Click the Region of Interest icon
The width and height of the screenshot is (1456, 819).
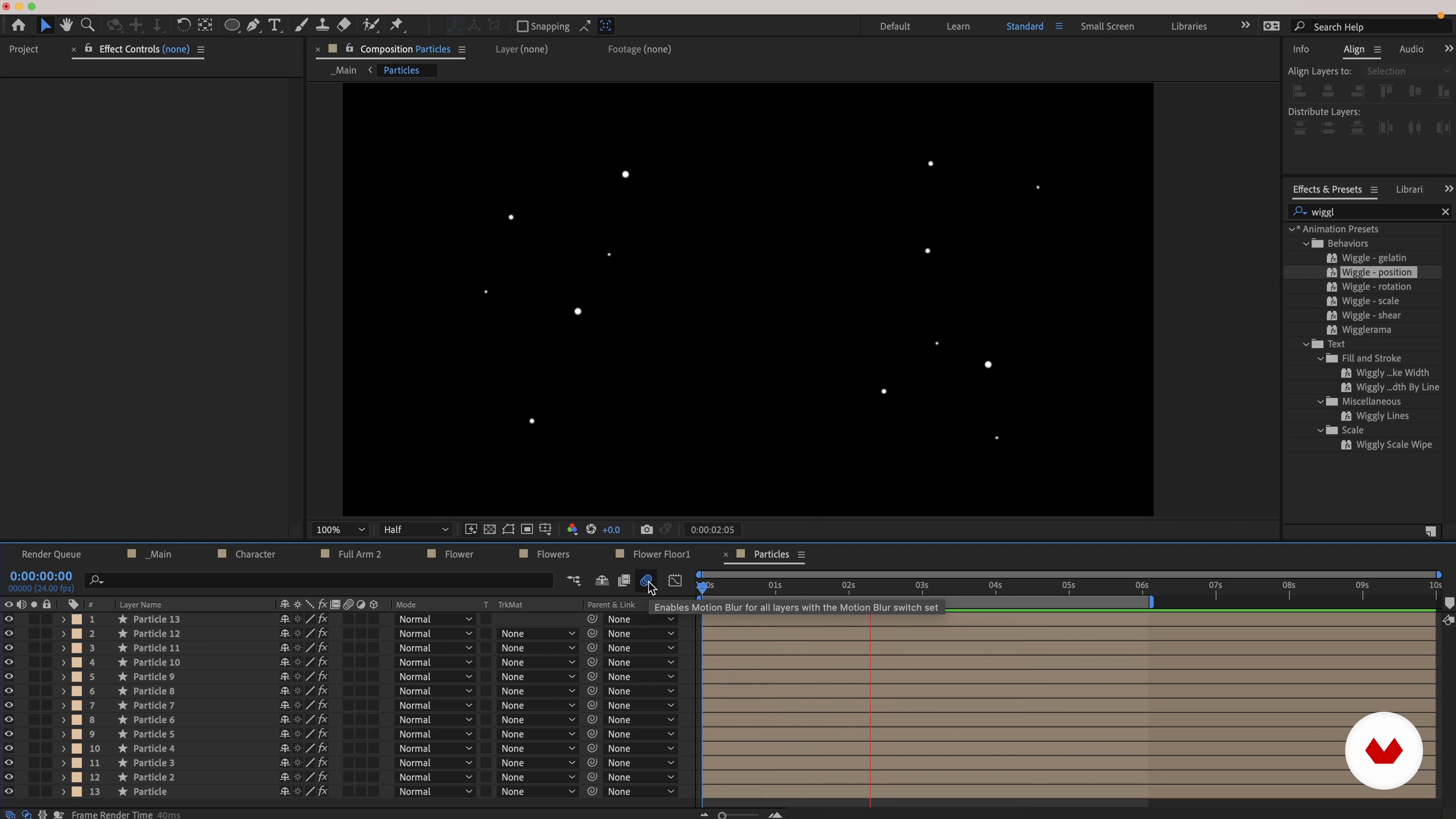pos(527,530)
